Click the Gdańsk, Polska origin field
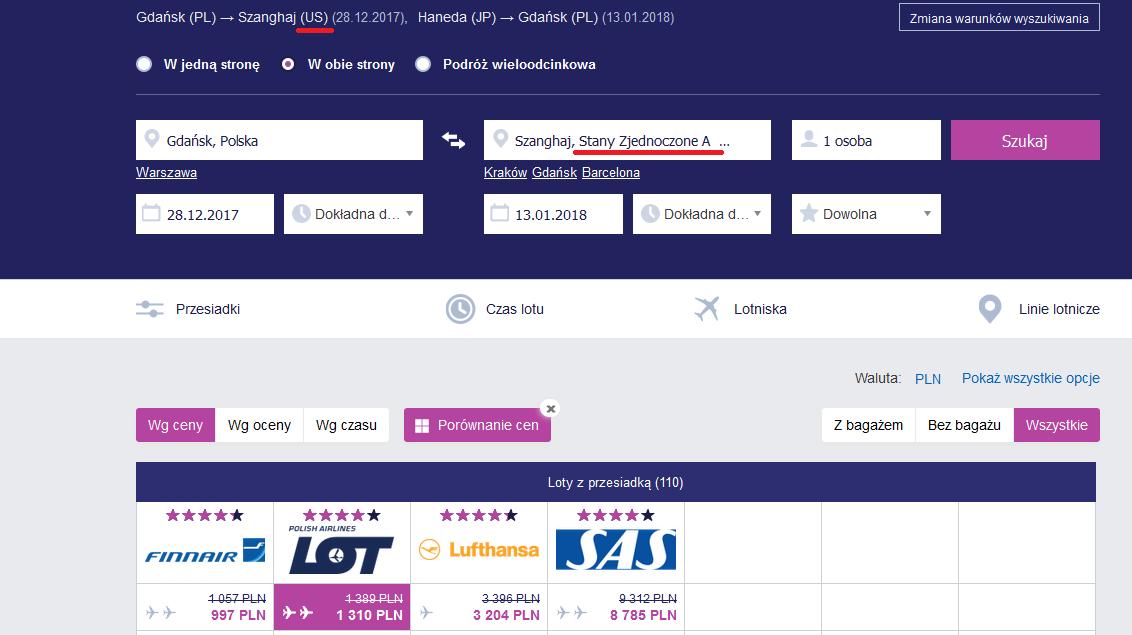This screenshot has width=1132, height=635. (279, 140)
